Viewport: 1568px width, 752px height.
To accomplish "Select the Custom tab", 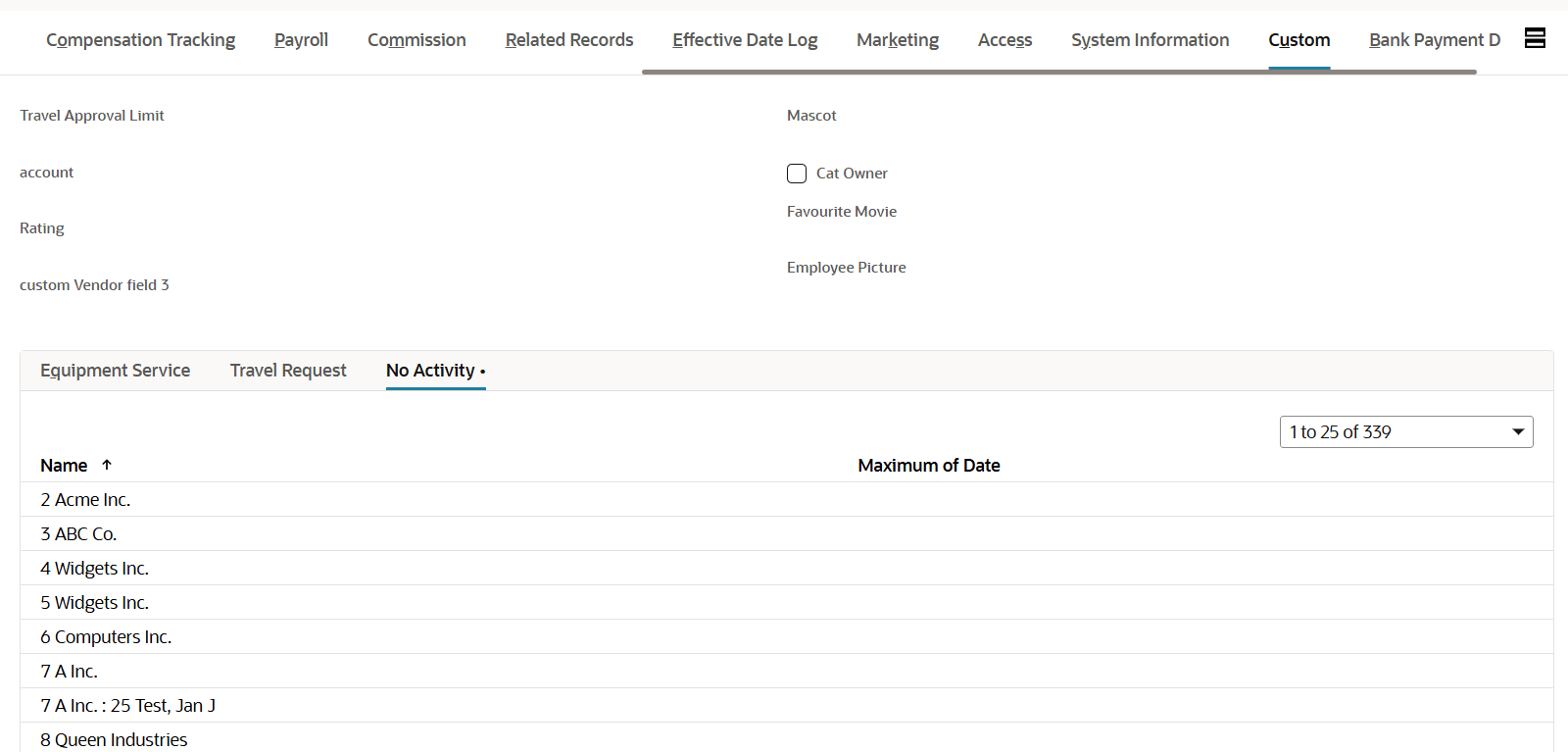I will (1298, 40).
